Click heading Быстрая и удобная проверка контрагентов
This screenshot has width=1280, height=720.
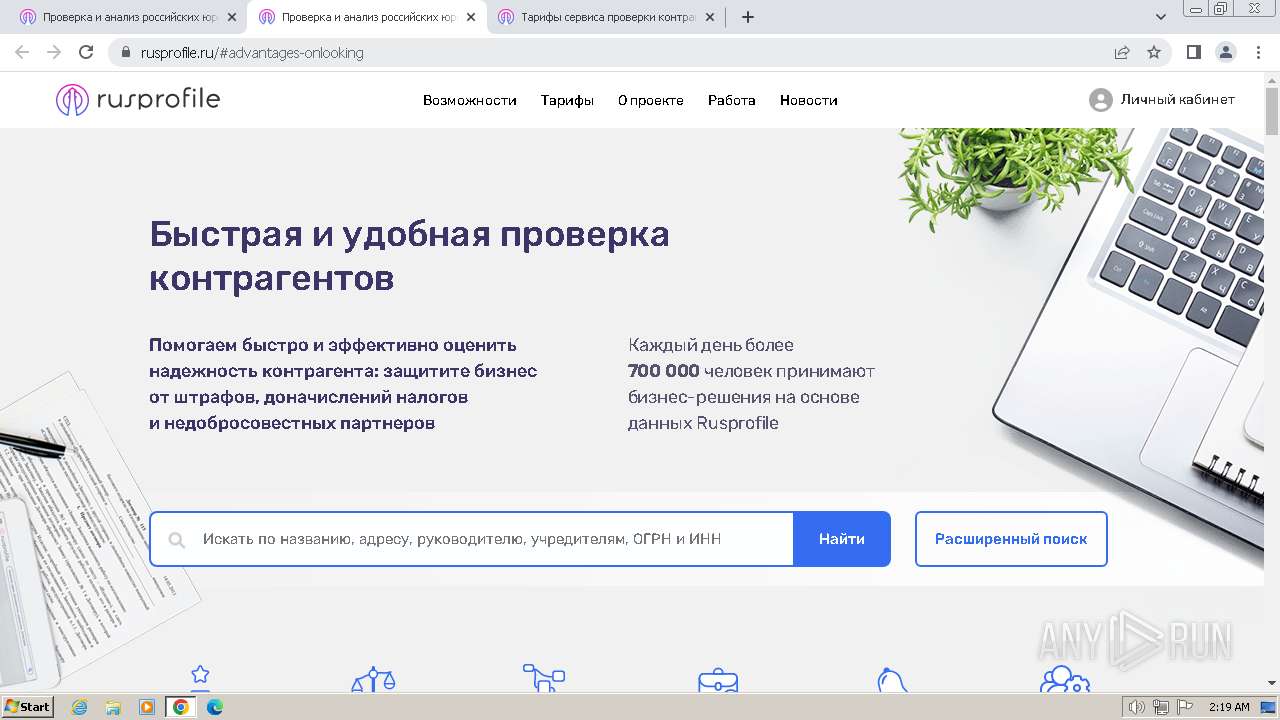[409, 255]
